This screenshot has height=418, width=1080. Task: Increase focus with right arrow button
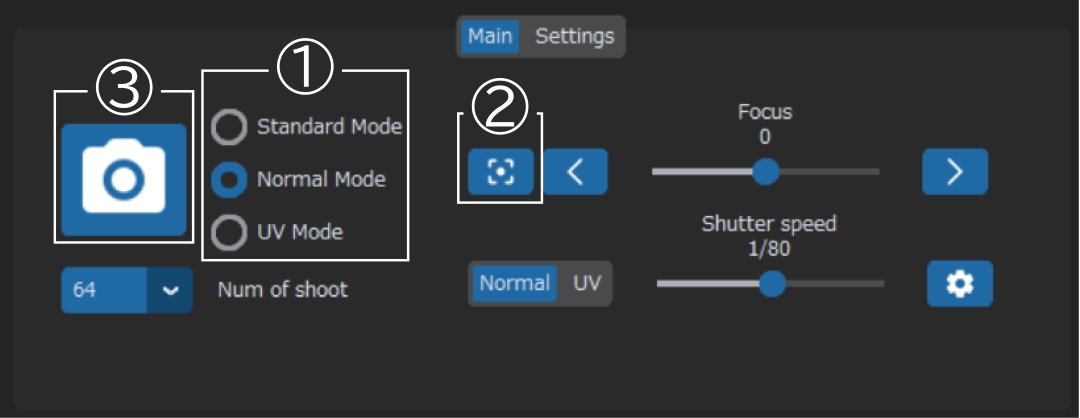click(x=955, y=171)
